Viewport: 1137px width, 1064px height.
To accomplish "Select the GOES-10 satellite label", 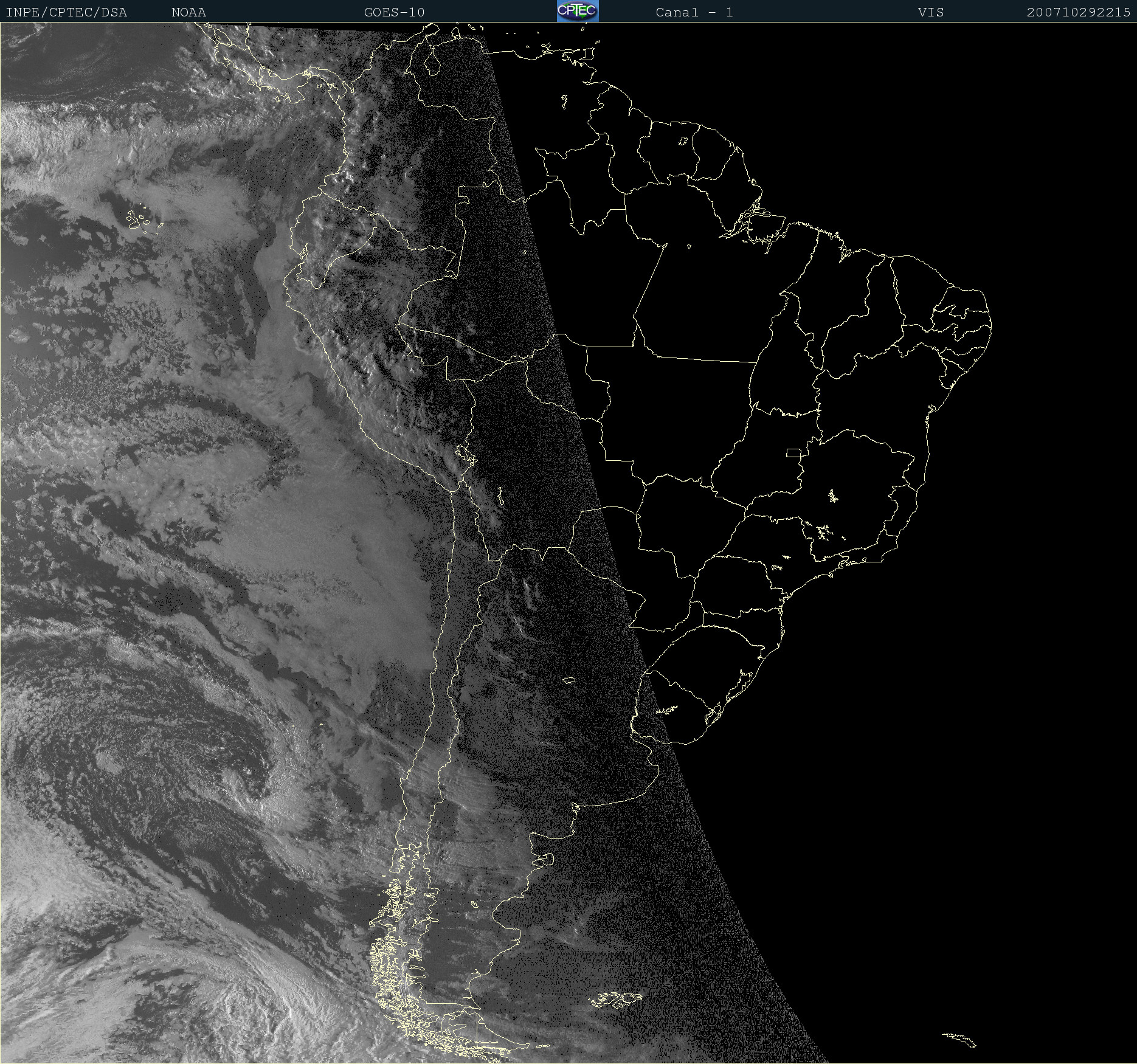I will coord(395,12).
